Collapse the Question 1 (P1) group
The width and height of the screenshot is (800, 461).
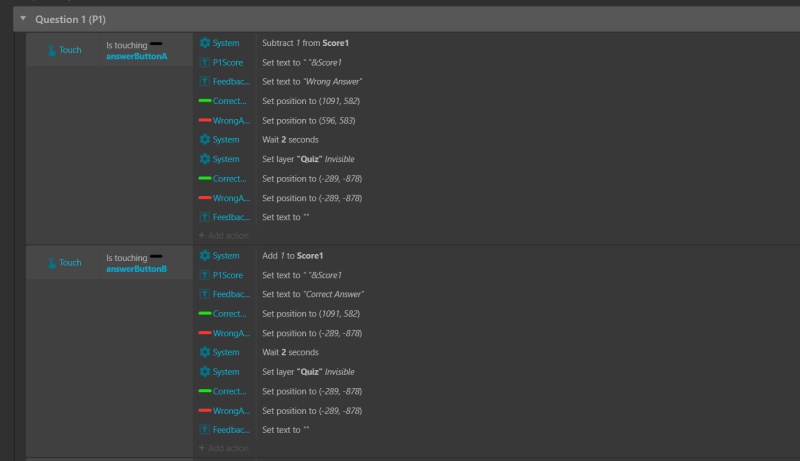coord(23,19)
